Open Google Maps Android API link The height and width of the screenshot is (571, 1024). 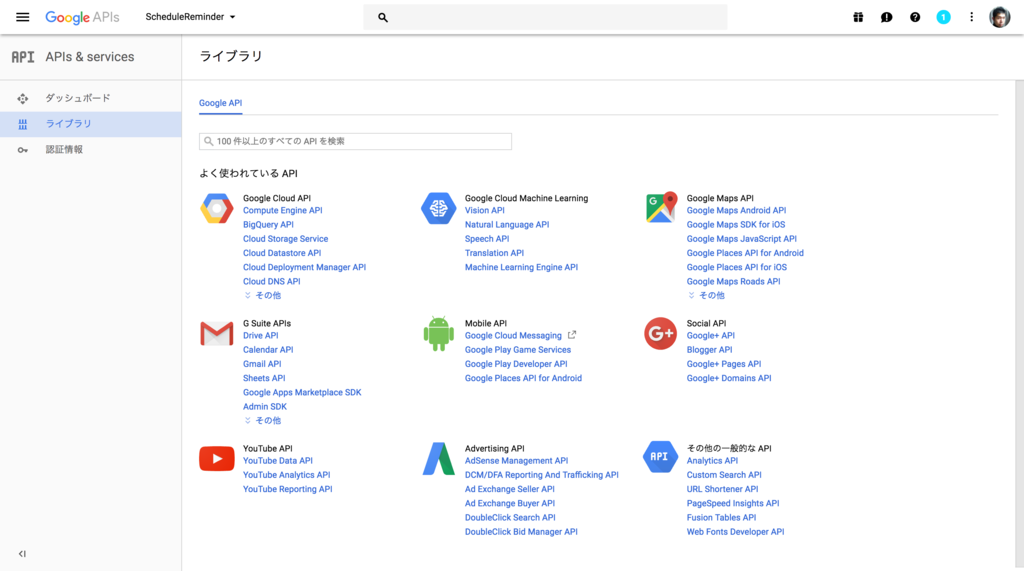click(736, 210)
